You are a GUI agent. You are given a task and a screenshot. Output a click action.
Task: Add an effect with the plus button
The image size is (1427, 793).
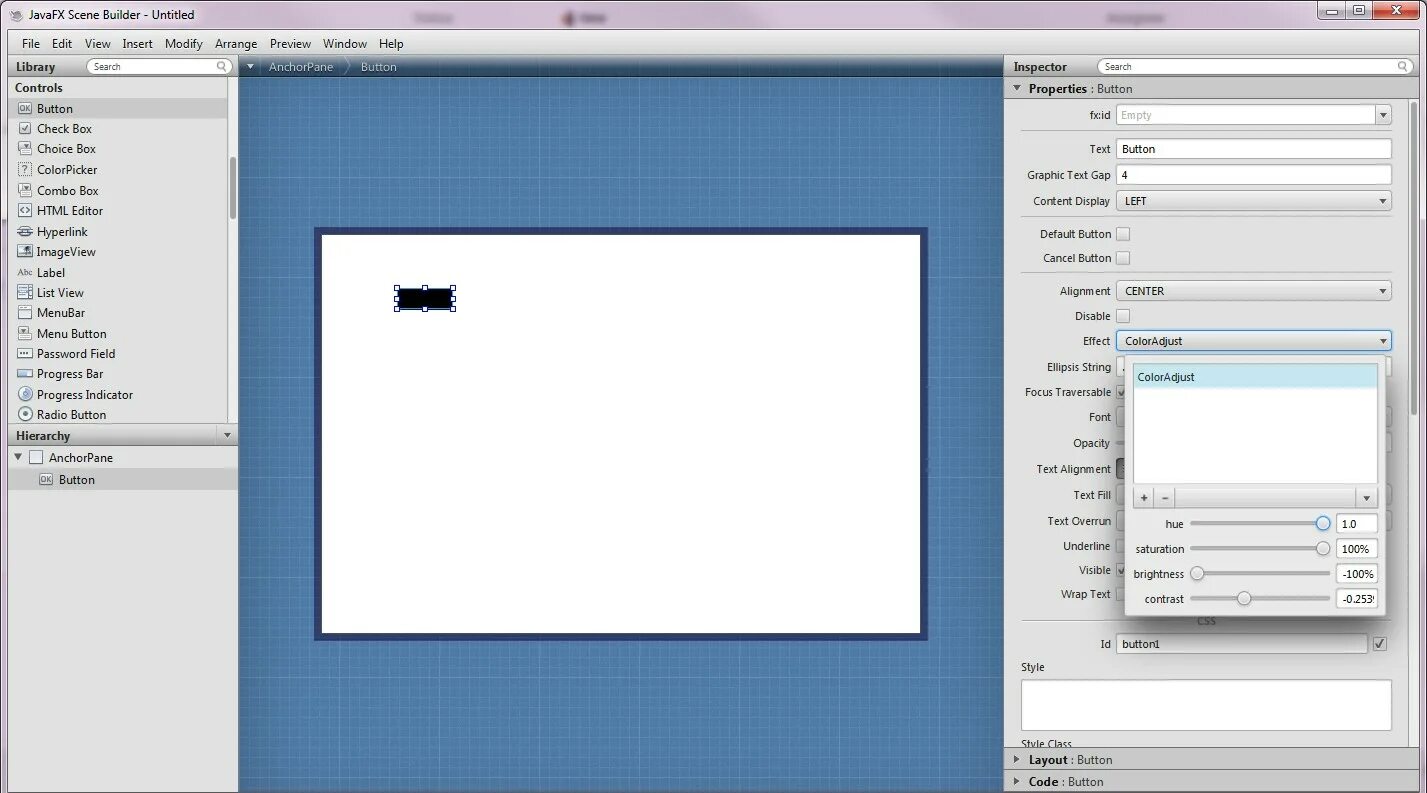(1144, 498)
